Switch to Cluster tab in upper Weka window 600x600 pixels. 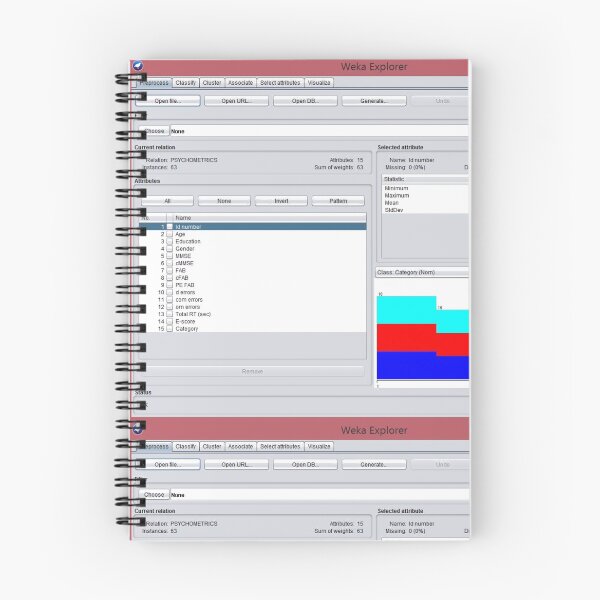point(212,83)
